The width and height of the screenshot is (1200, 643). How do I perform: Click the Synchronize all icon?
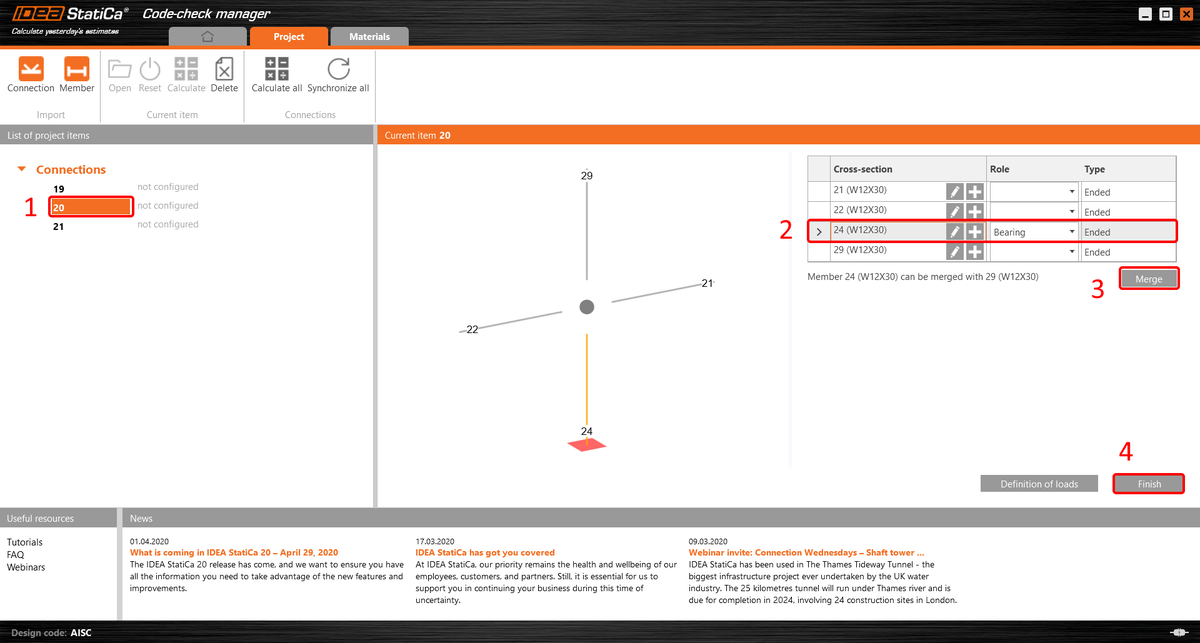click(338, 70)
